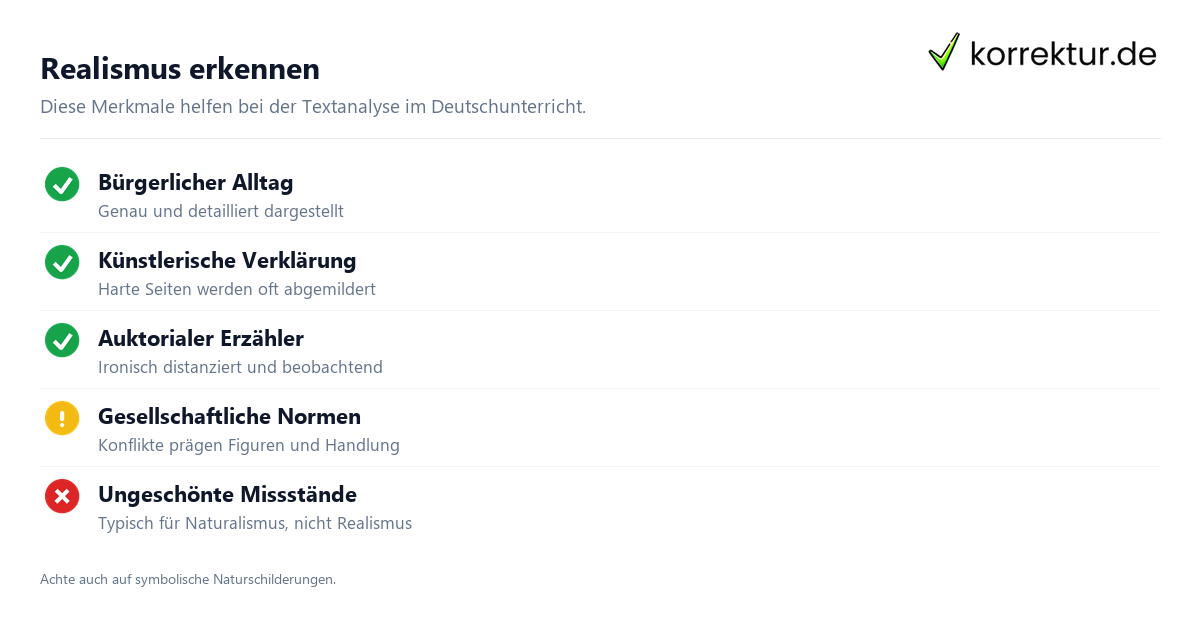Select the Bürgerlicher Alltag heading
The image size is (1200, 630).
[x=196, y=183]
